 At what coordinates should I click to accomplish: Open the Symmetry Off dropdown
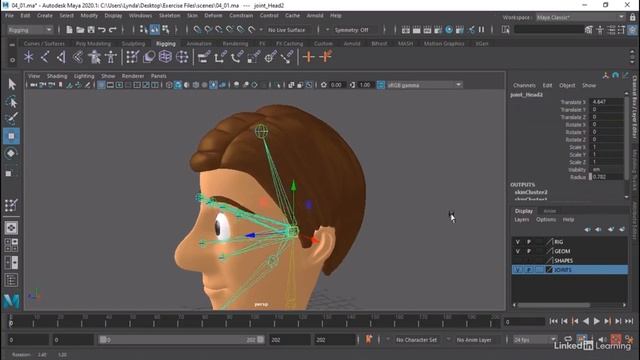(351, 30)
